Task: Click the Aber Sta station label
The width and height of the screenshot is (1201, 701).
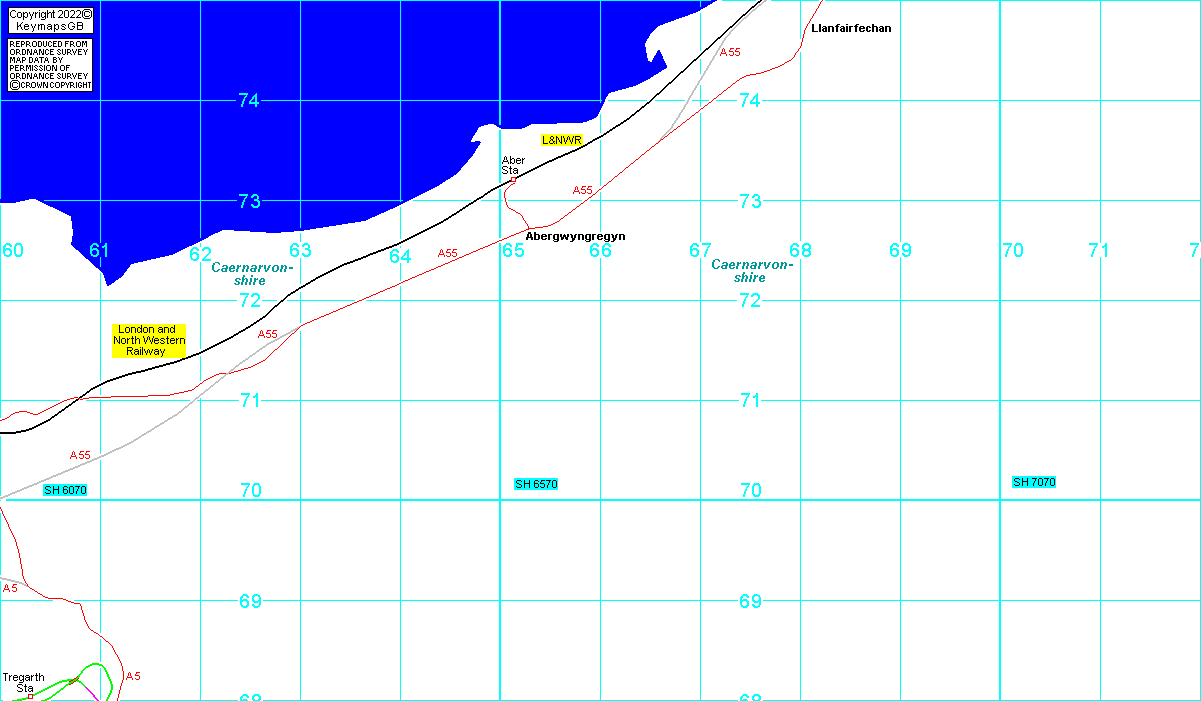Action: [512, 165]
